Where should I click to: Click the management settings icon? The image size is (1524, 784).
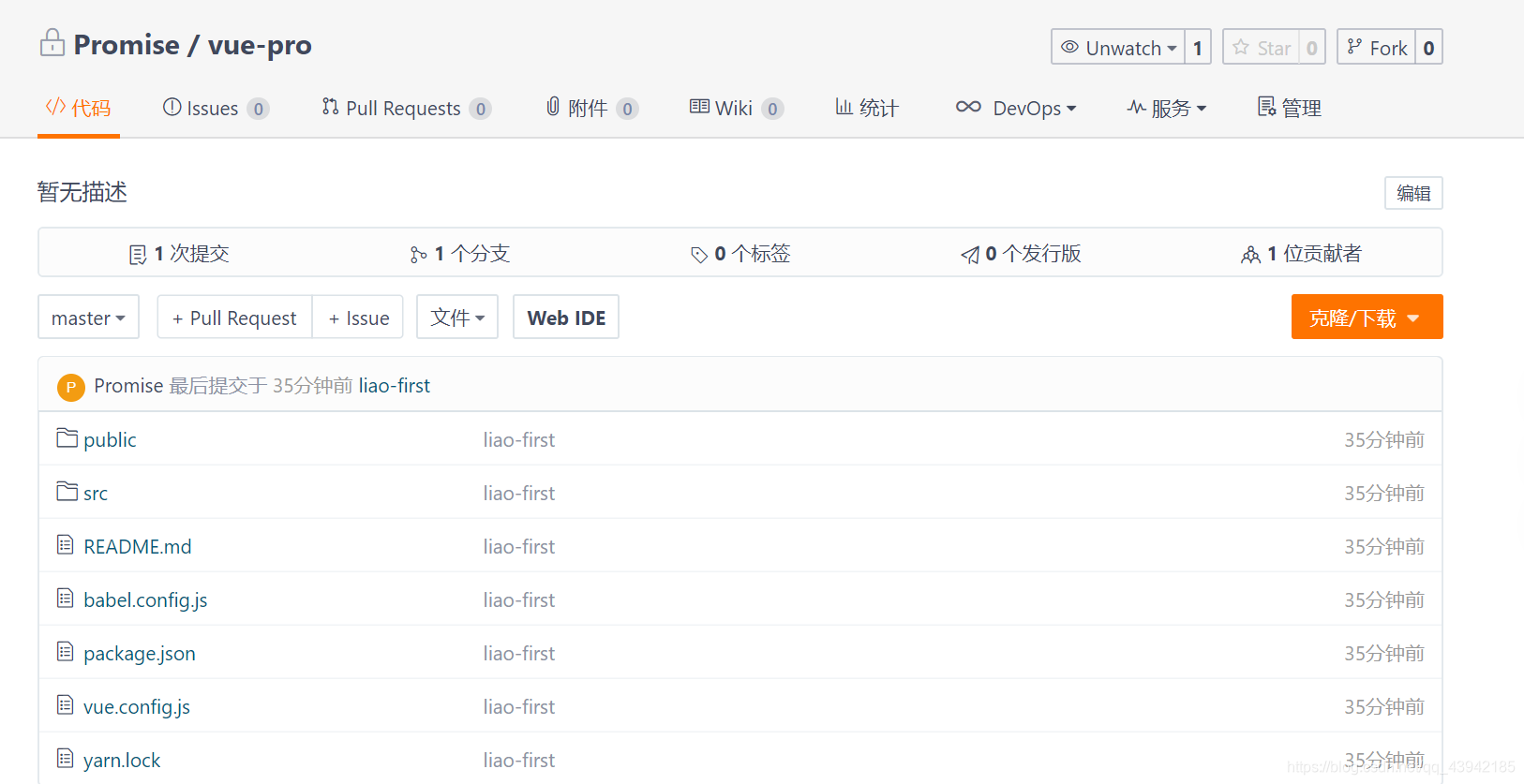click(x=1266, y=107)
